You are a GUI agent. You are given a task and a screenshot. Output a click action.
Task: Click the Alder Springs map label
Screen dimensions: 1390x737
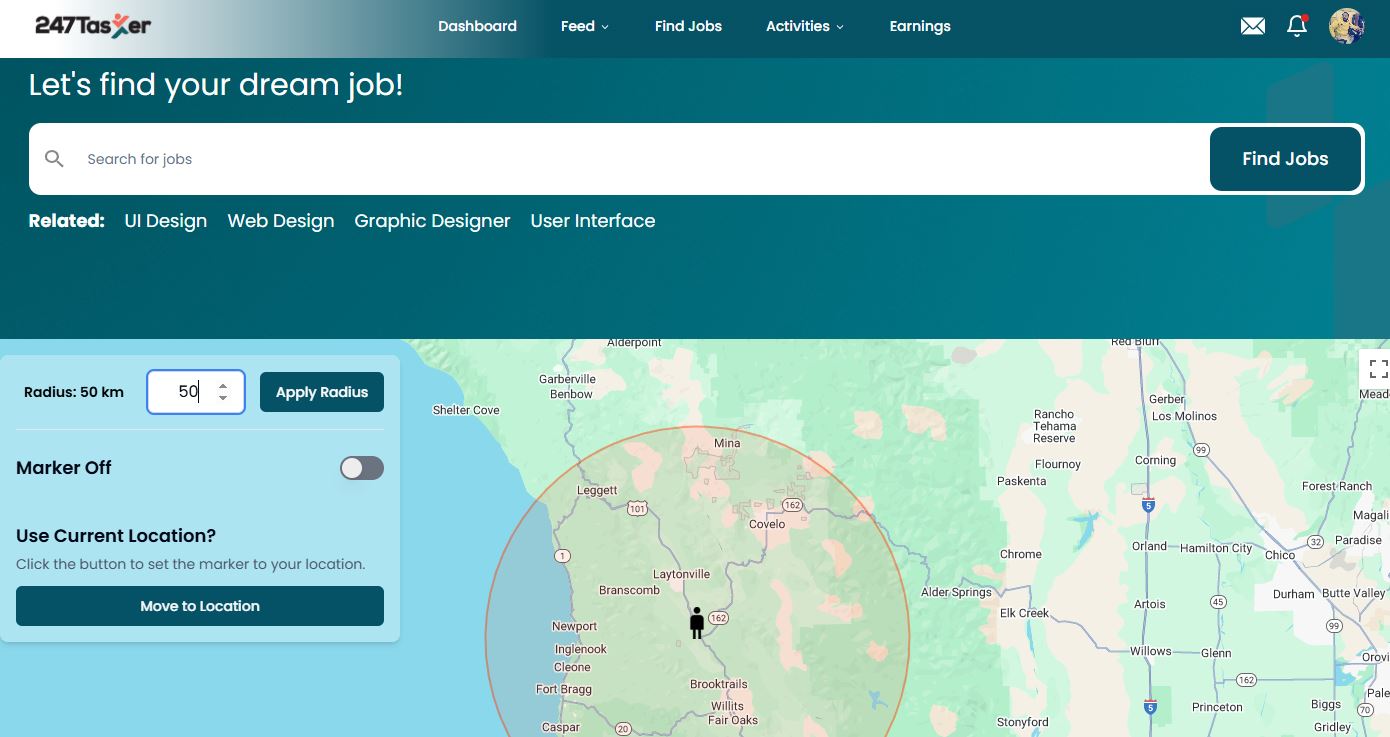pyautogui.click(x=956, y=592)
